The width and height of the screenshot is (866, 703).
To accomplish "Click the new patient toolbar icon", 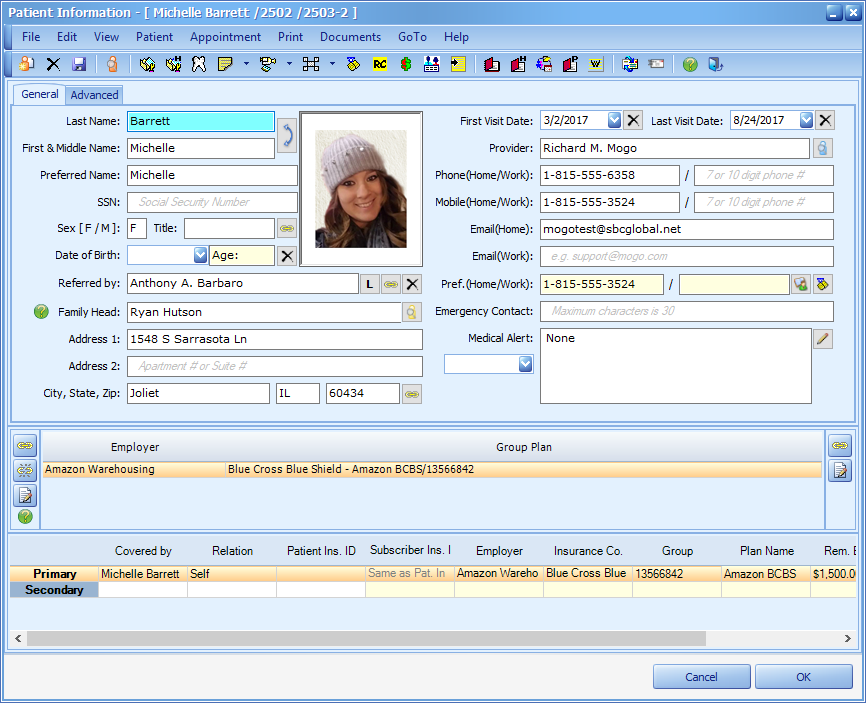I will point(26,65).
